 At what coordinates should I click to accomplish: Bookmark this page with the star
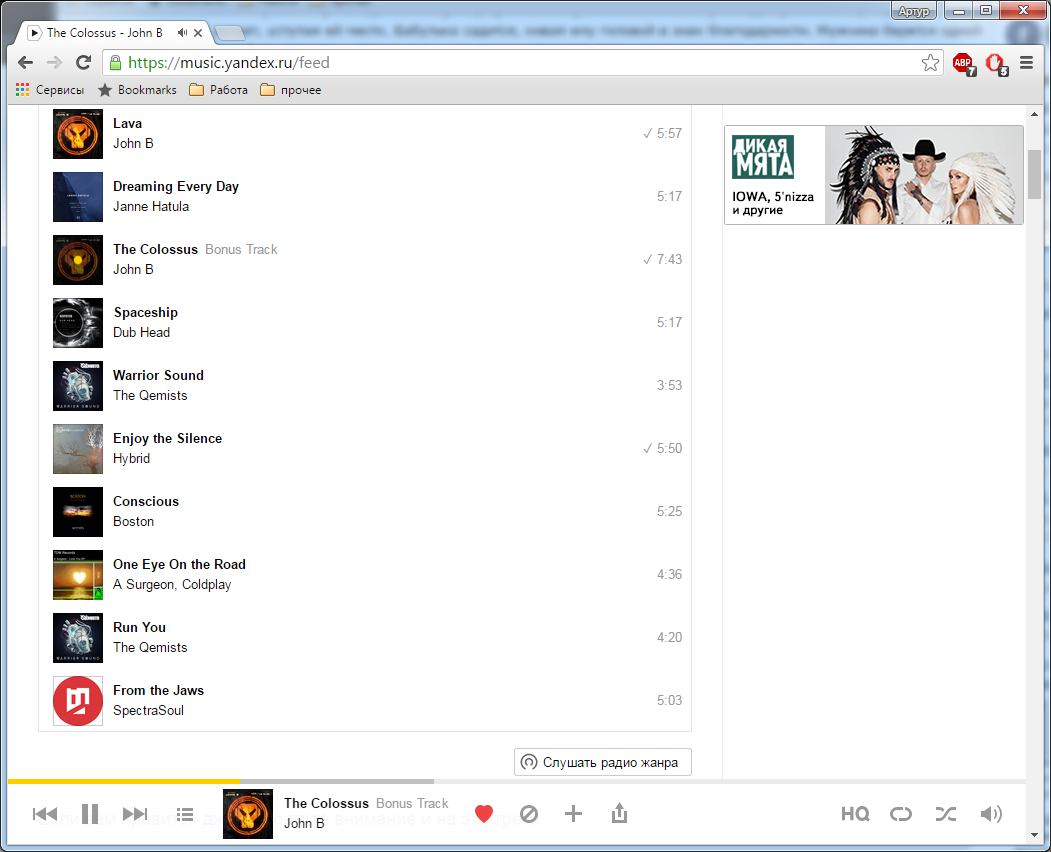930,63
